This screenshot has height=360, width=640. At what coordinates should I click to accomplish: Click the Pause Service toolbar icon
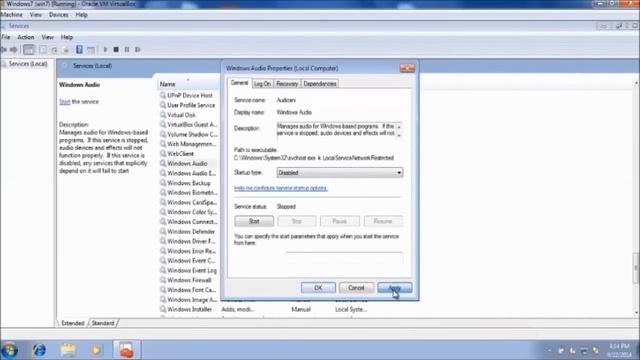point(127,50)
